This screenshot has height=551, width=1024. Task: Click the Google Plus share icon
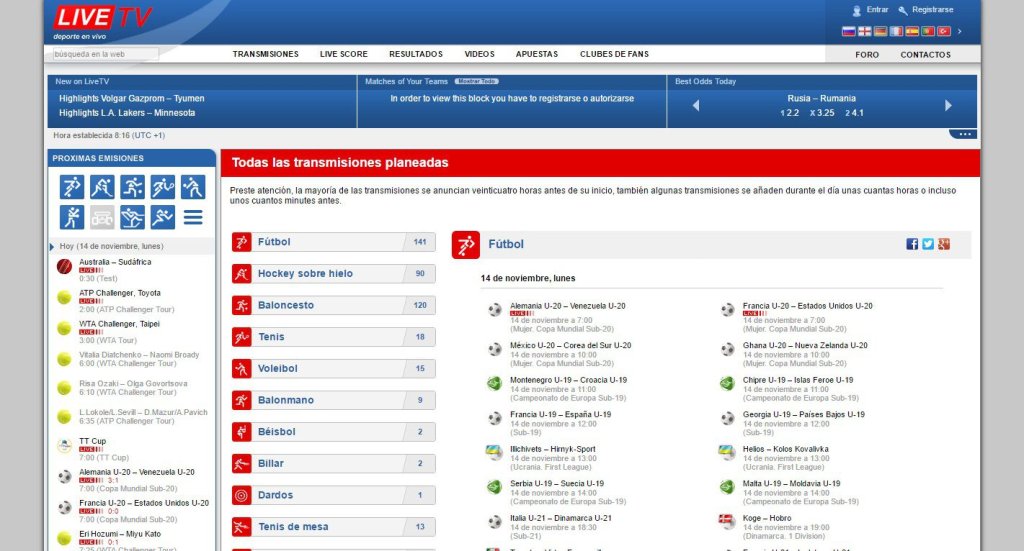coord(943,244)
